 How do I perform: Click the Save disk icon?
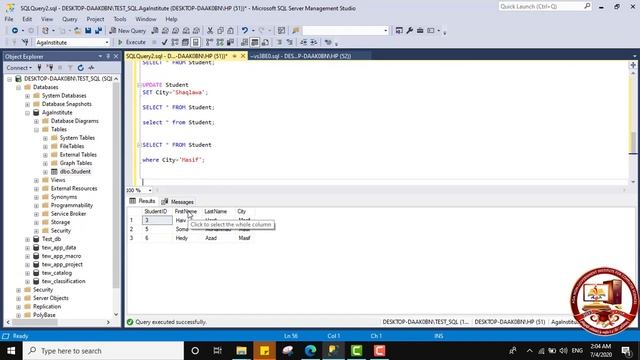pos(88,31)
